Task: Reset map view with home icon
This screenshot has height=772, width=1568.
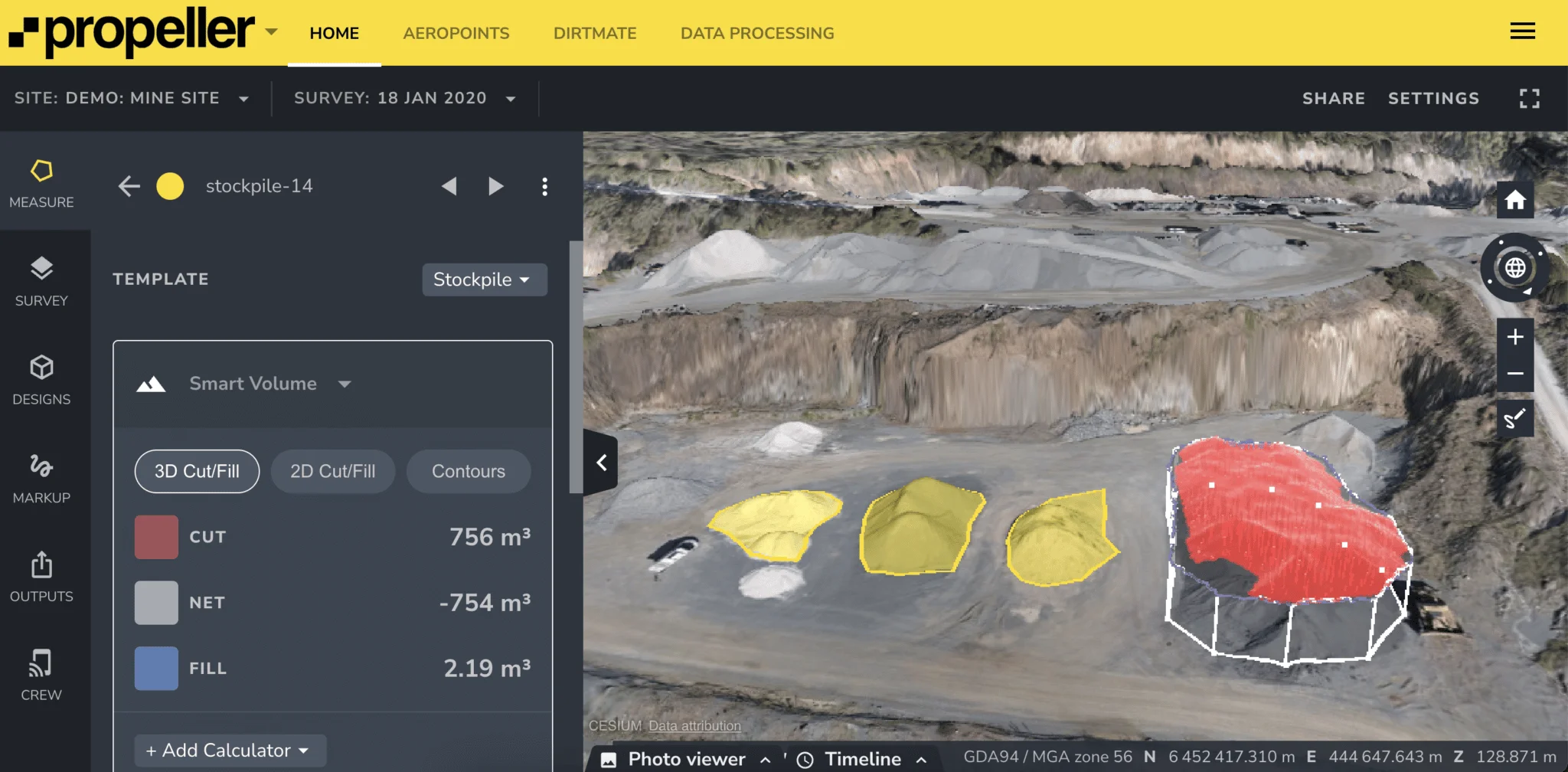Action: click(1514, 201)
